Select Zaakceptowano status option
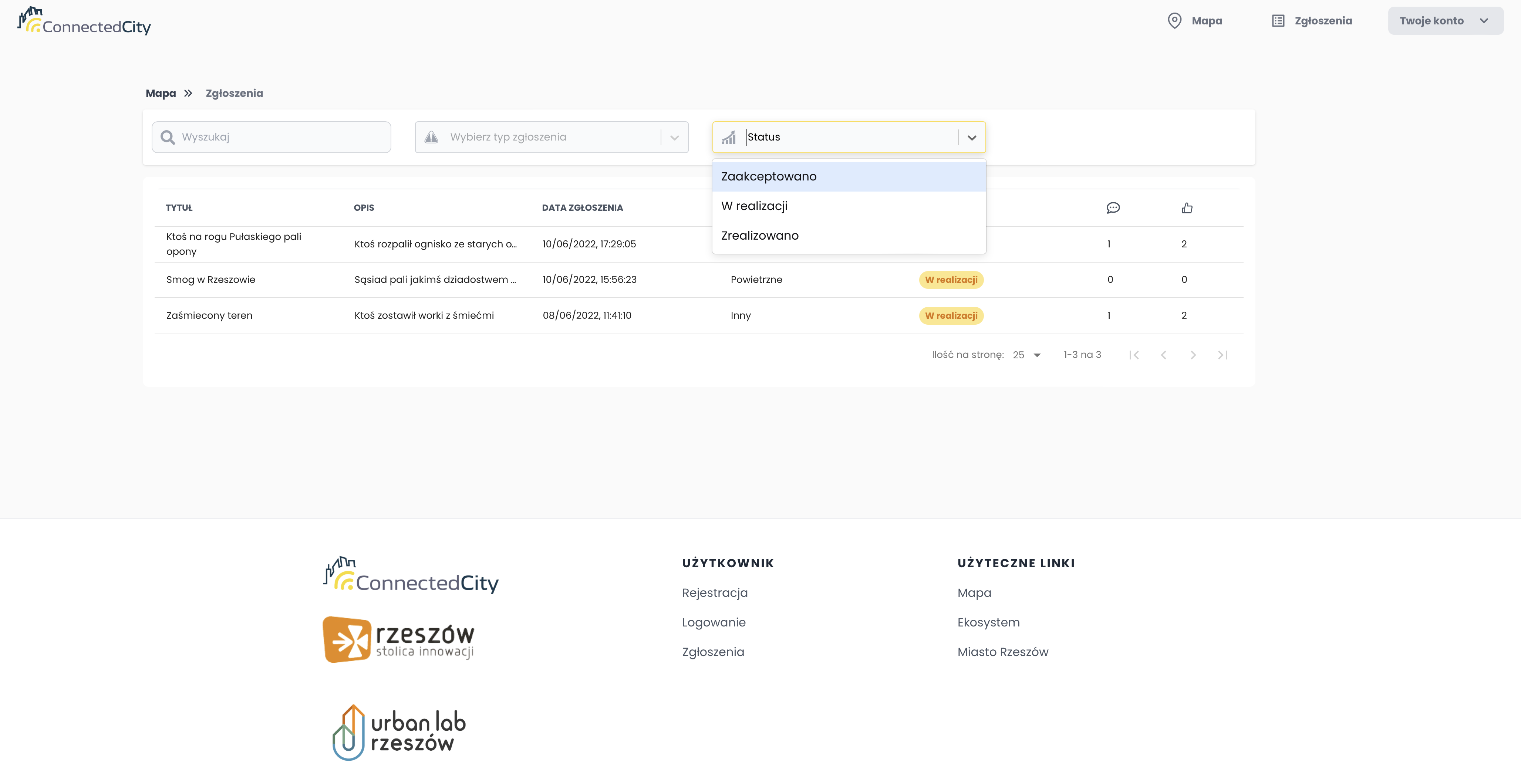The width and height of the screenshot is (1521, 784). point(849,176)
